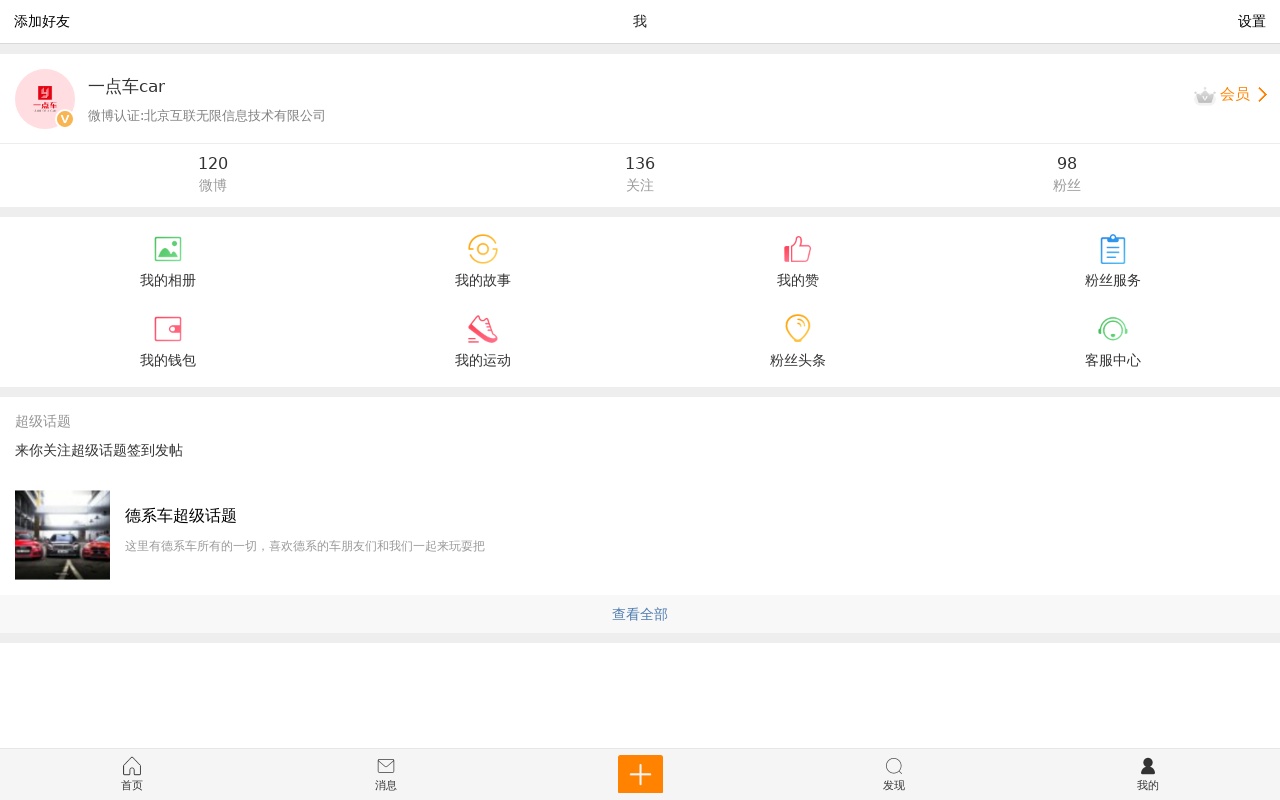Switch to the 我的 profile tab
1280x800 pixels.
click(1148, 774)
